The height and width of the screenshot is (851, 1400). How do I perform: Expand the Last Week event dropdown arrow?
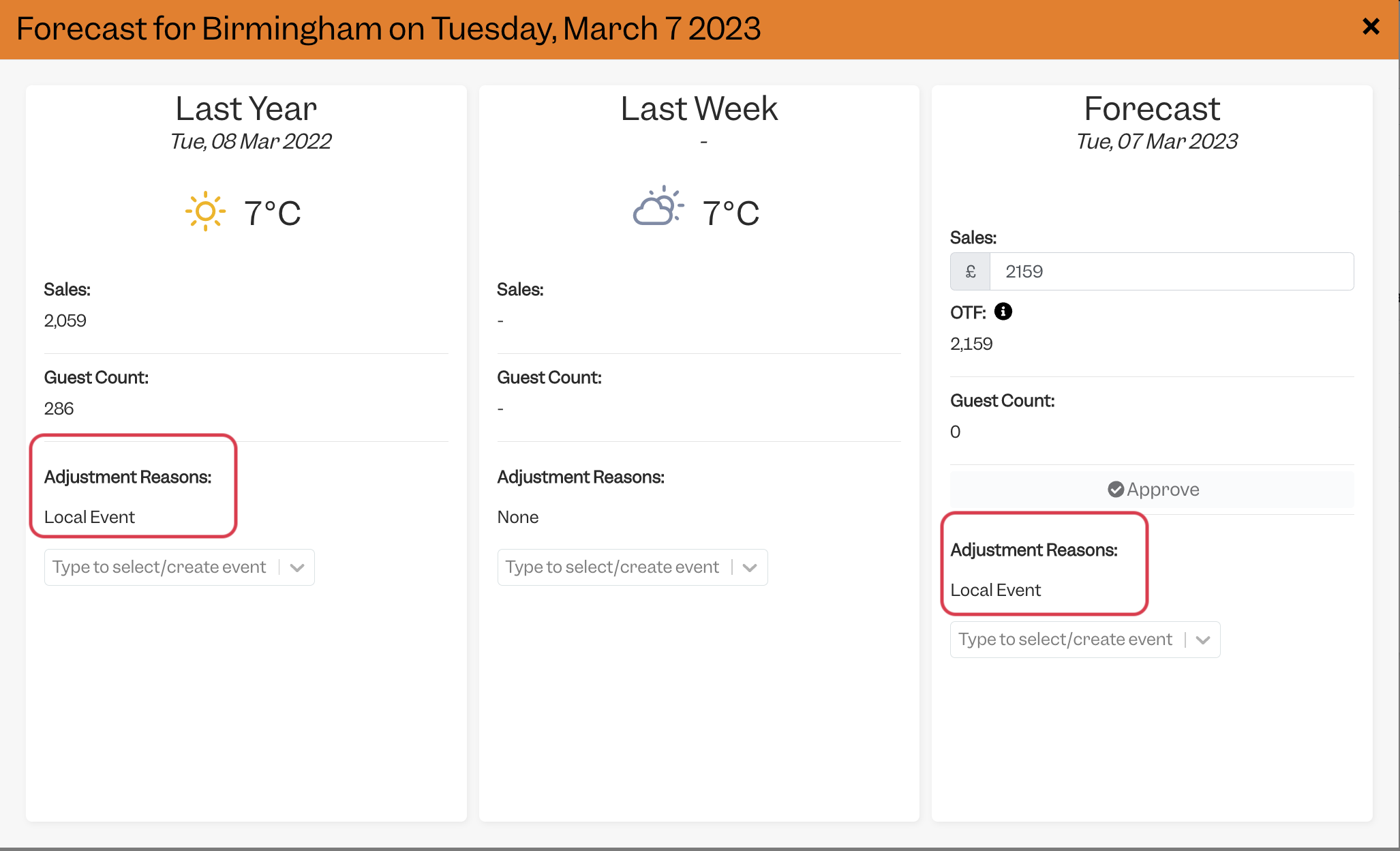[750, 567]
